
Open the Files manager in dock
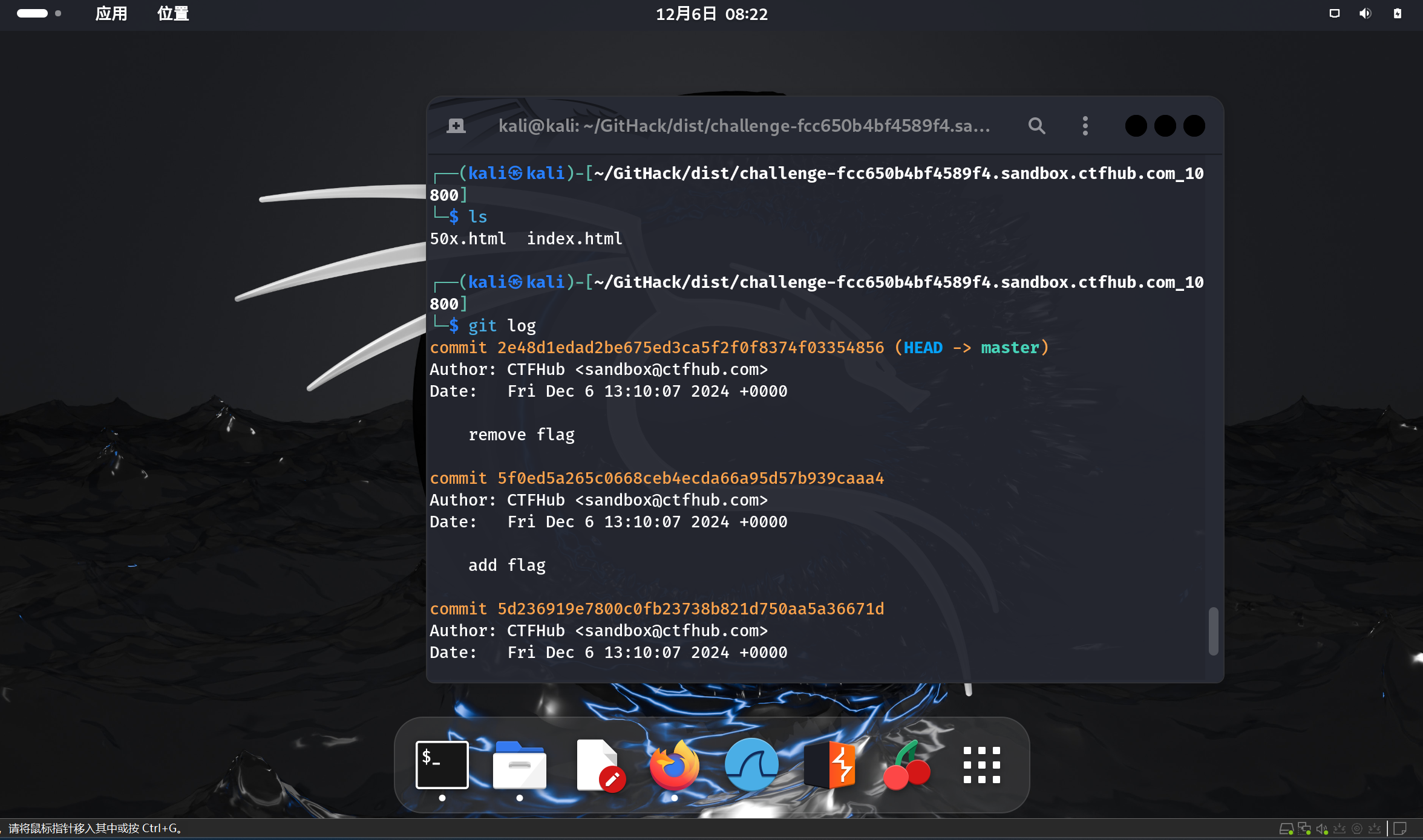click(x=519, y=765)
